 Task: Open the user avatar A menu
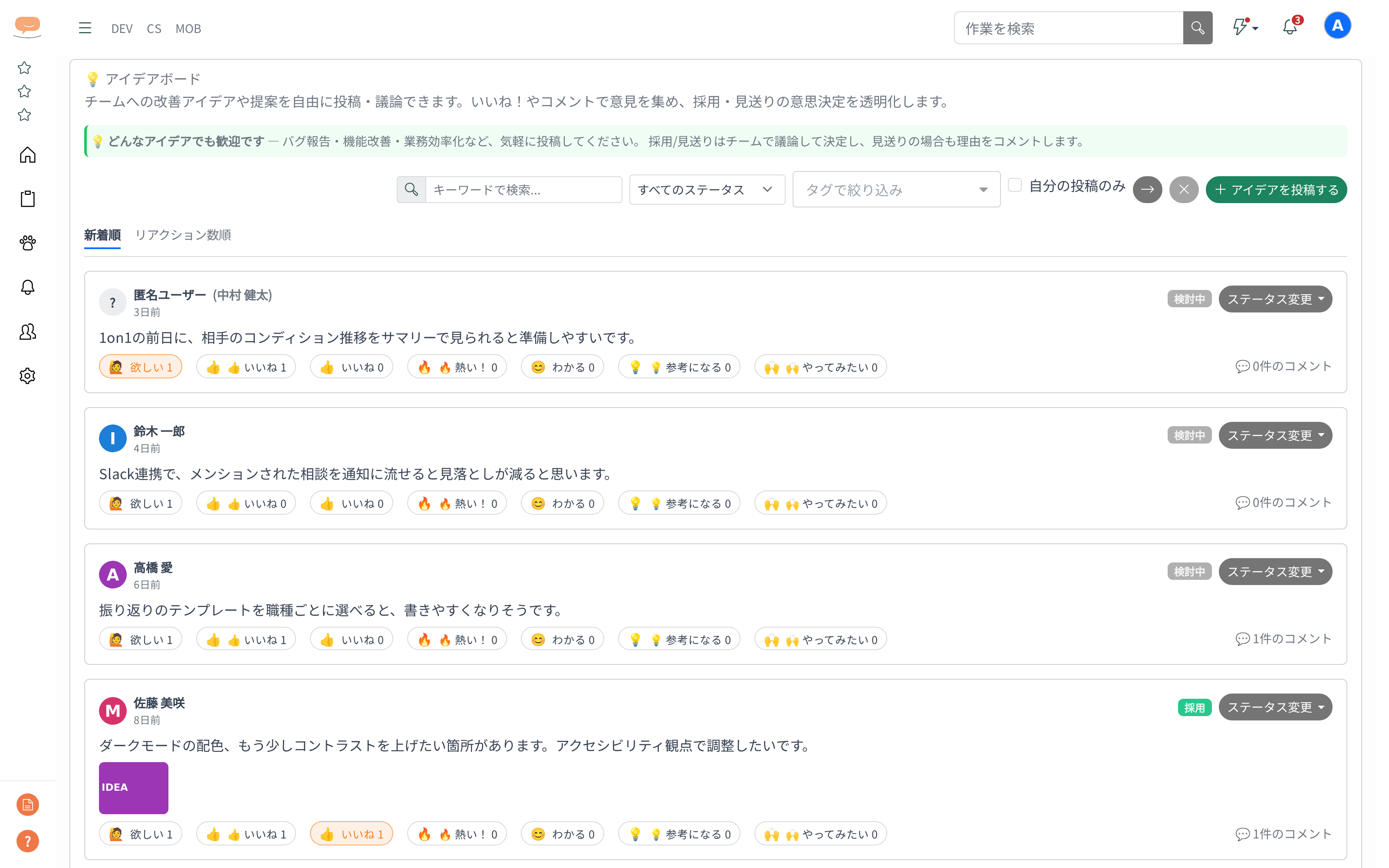[1337, 26]
